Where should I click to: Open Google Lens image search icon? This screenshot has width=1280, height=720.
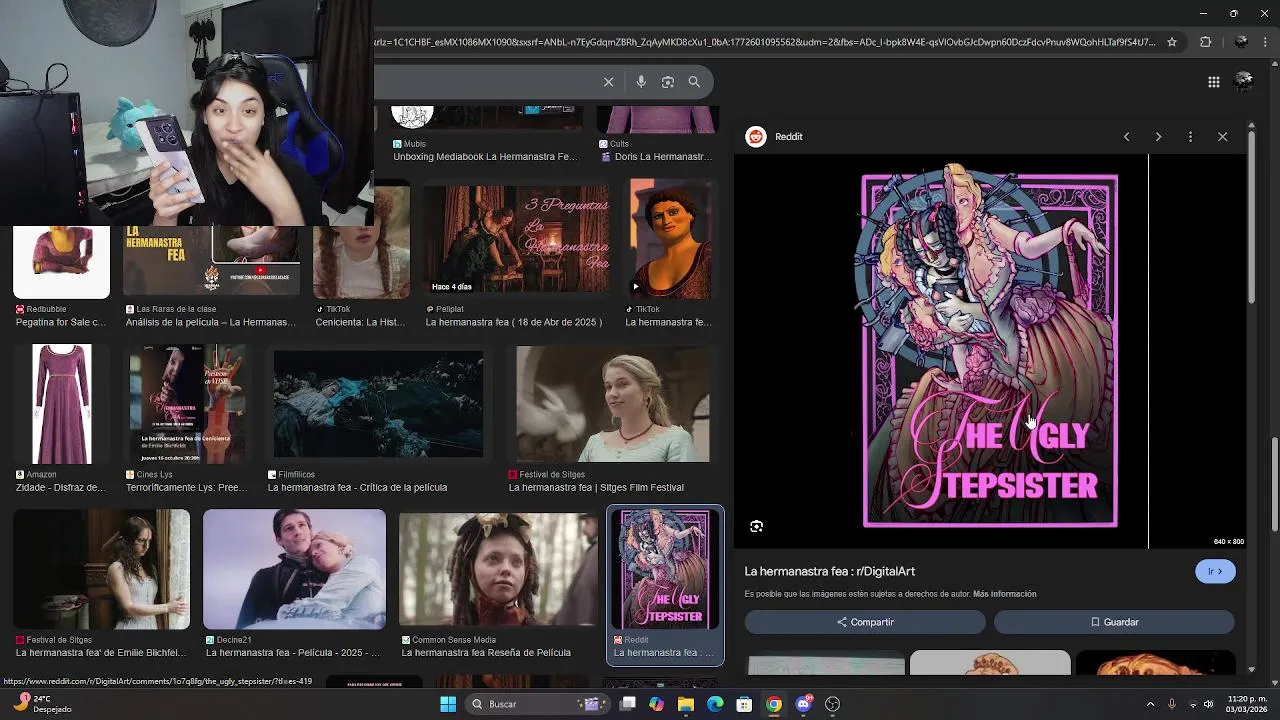pos(668,82)
